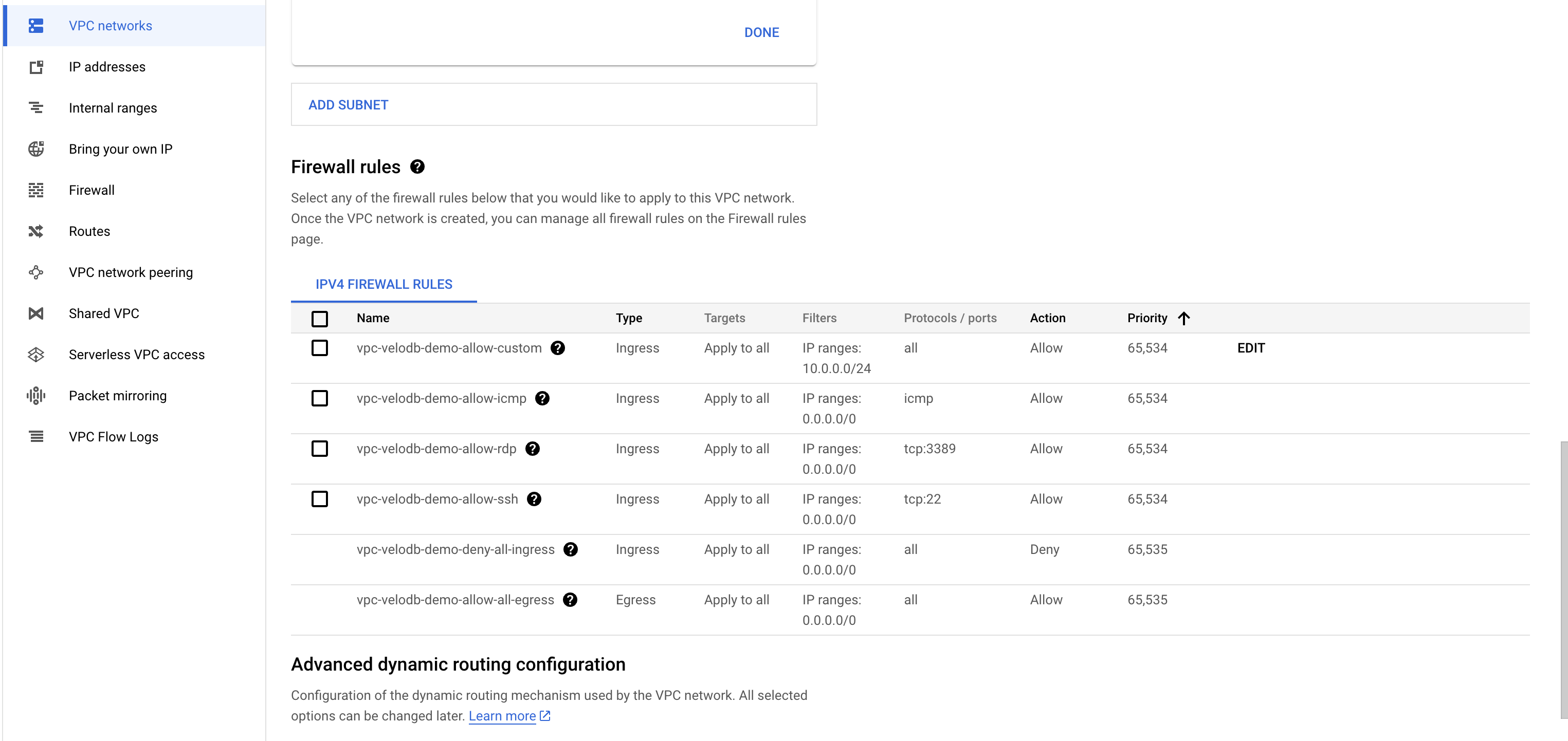Check the vpc-velodb-demo-allow-custom rule checkbox
The image size is (1568, 741).
[320, 348]
